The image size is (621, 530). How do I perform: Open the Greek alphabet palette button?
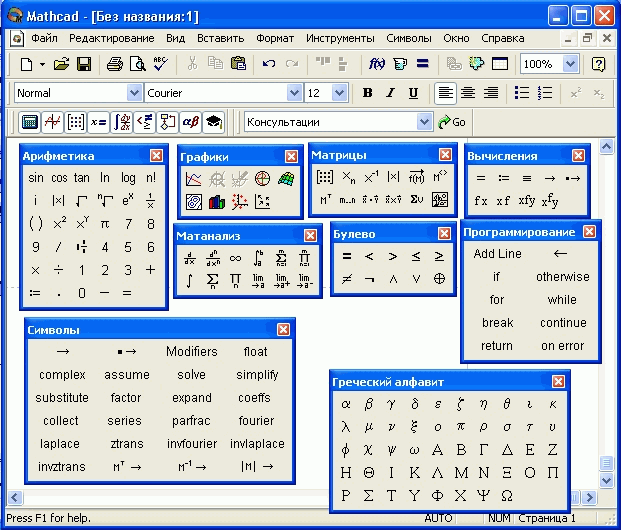pyautogui.click(x=190, y=122)
